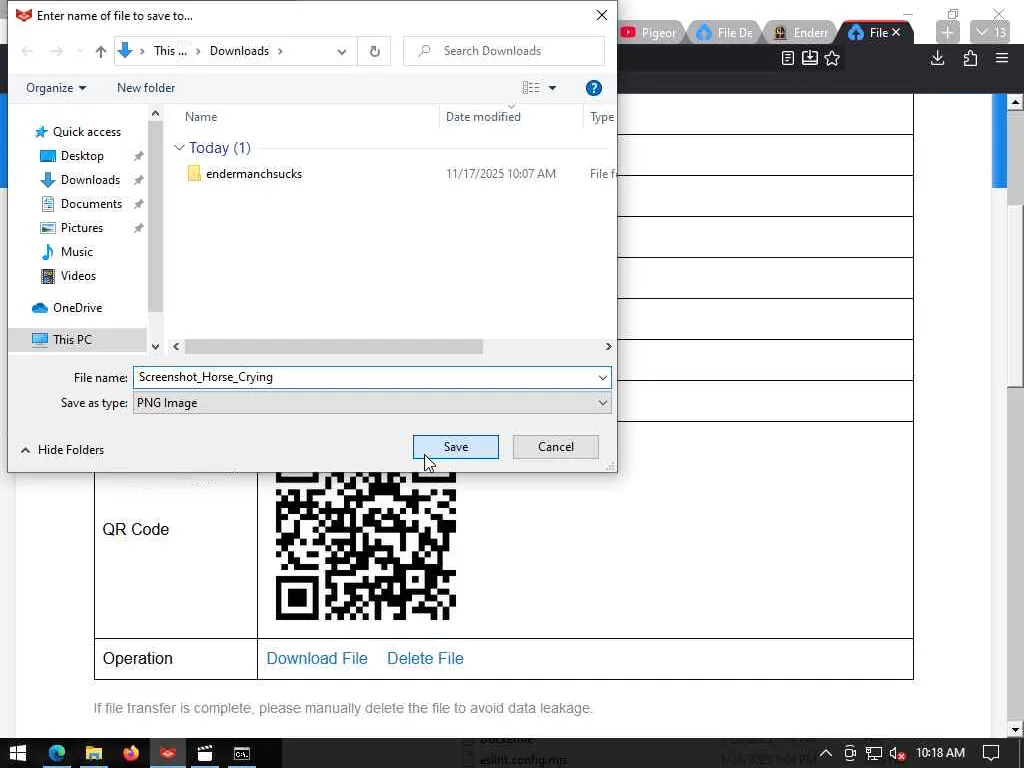Click the Search Downloads field
This screenshot has width=1024, height=768.
pyautogui.click(x=504, y=51)
